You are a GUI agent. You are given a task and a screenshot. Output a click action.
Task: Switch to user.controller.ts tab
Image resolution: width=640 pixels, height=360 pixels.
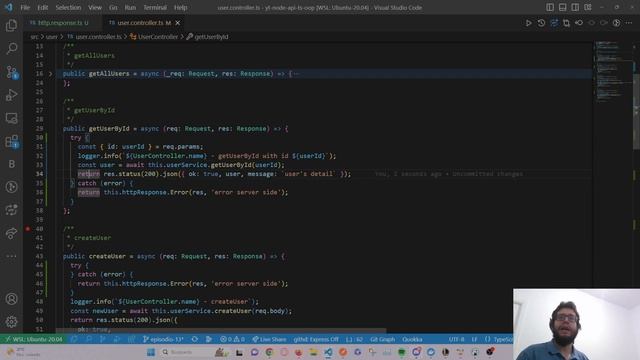point(140,23)
